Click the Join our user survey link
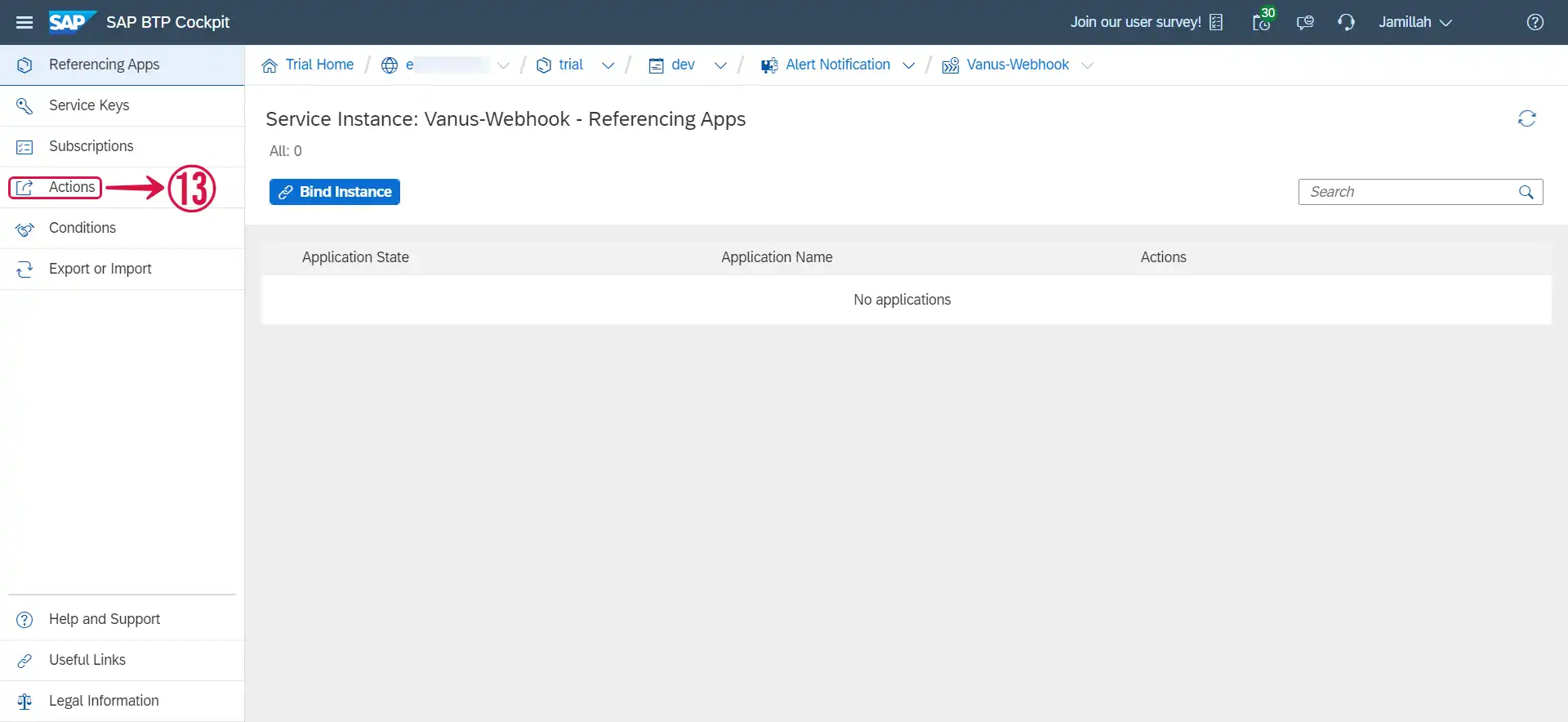The width and height of the screenshot is (1568, 722). (1135, 22)
